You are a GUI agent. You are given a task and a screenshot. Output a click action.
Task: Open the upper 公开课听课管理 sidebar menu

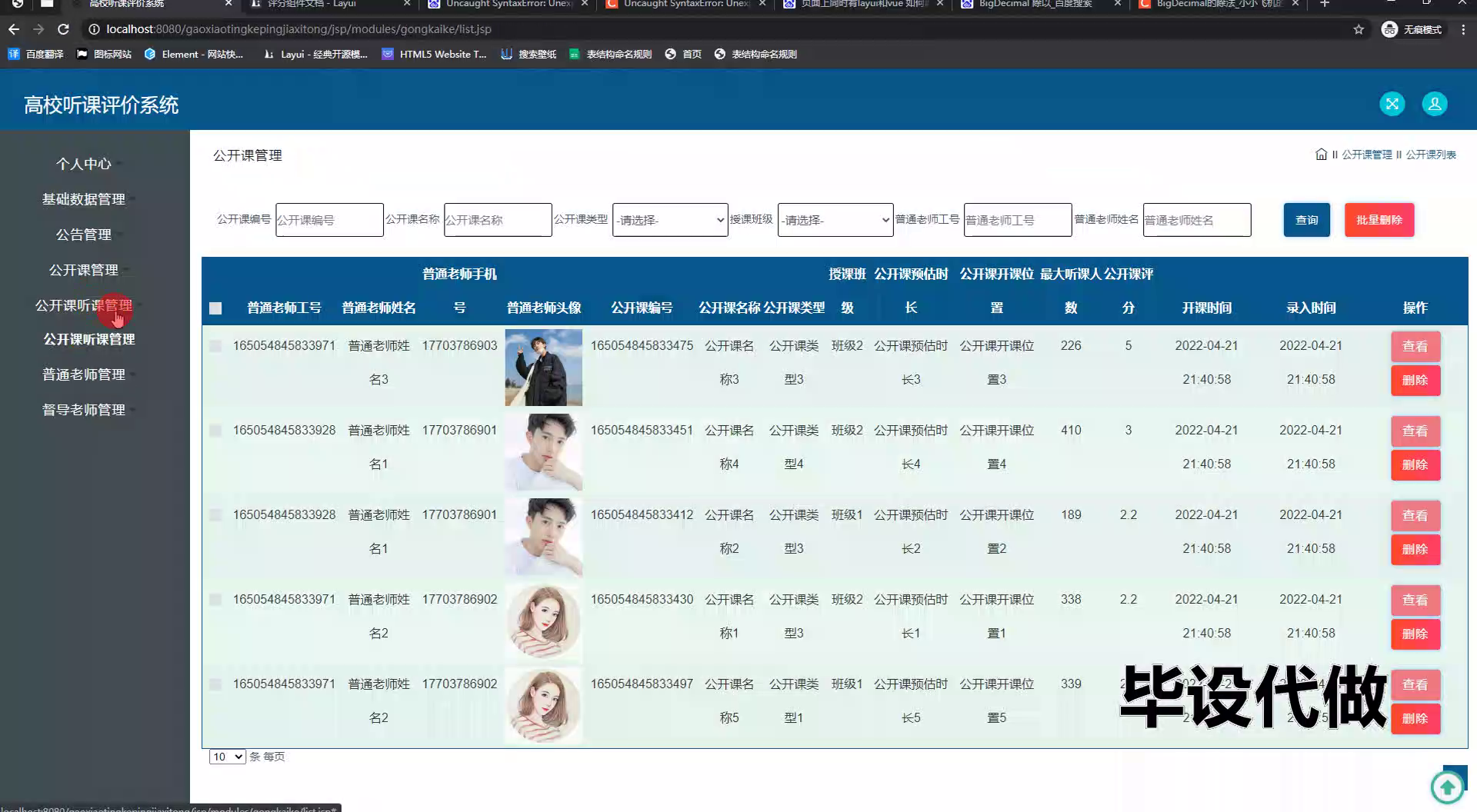point(84,305)
